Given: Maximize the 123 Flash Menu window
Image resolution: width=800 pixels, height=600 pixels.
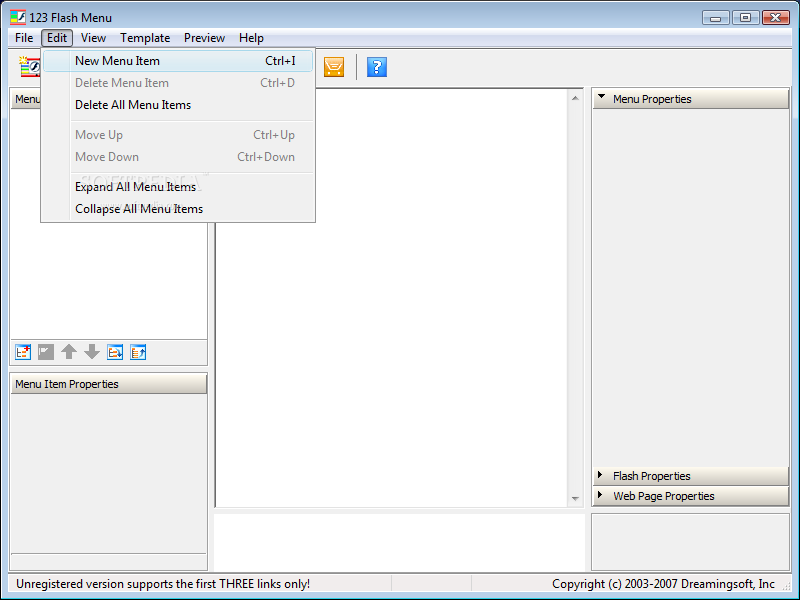Looking at the screenshot, I should [745, 17].
